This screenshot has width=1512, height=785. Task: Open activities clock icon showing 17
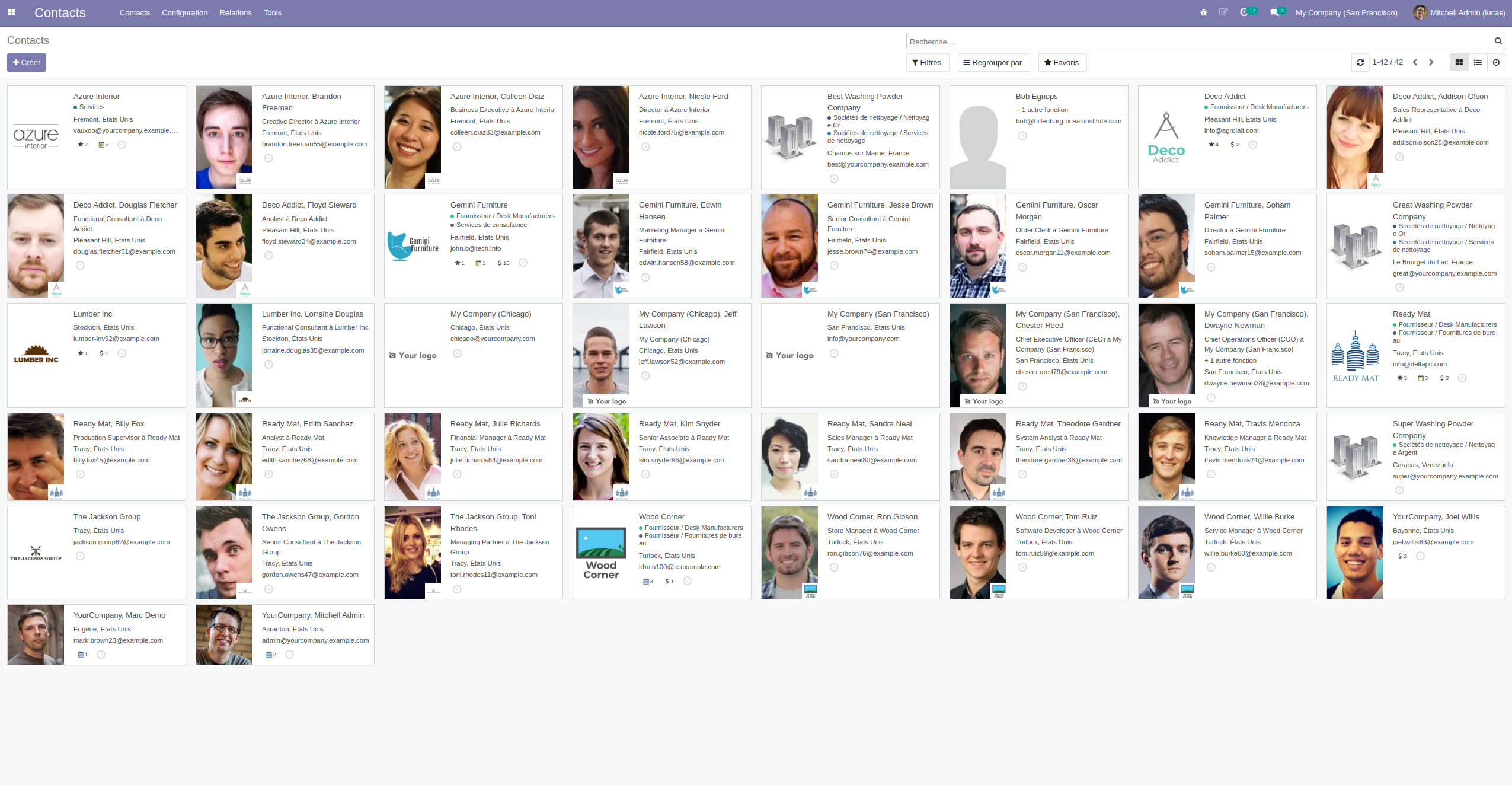pyautogui.click(x=1248, y=12)
